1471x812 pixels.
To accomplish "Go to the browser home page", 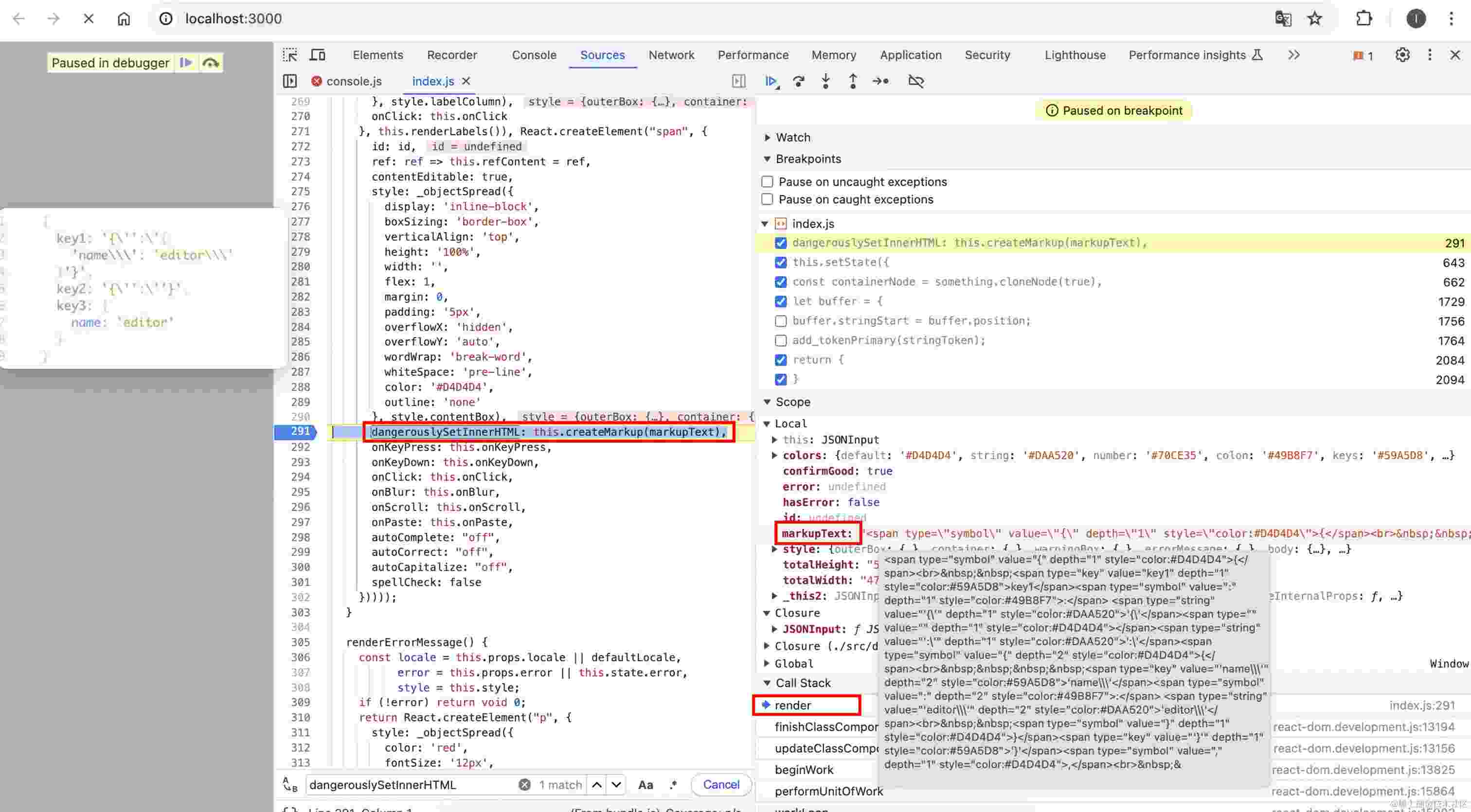I will [x=124, y=19].
